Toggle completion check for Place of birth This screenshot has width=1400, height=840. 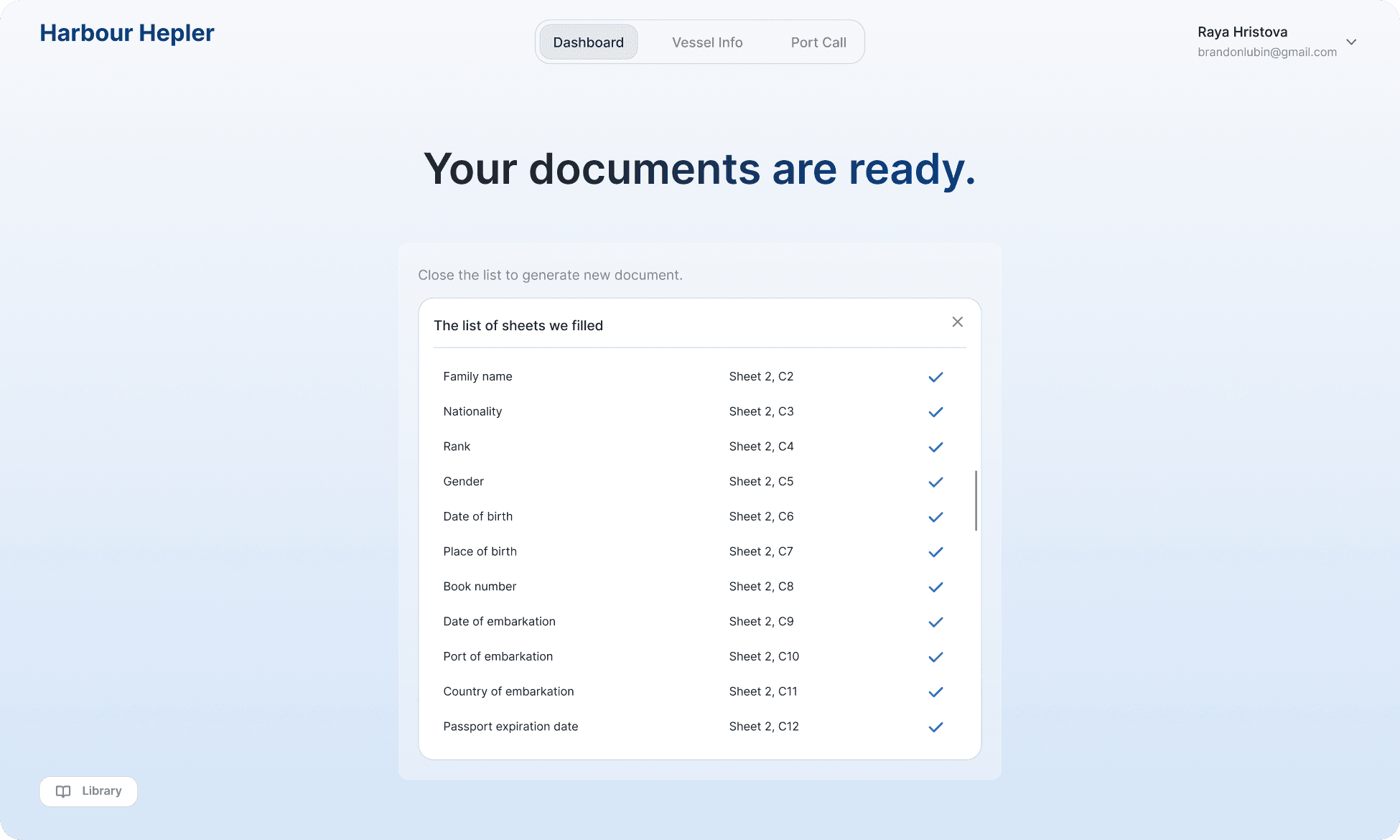935,551
